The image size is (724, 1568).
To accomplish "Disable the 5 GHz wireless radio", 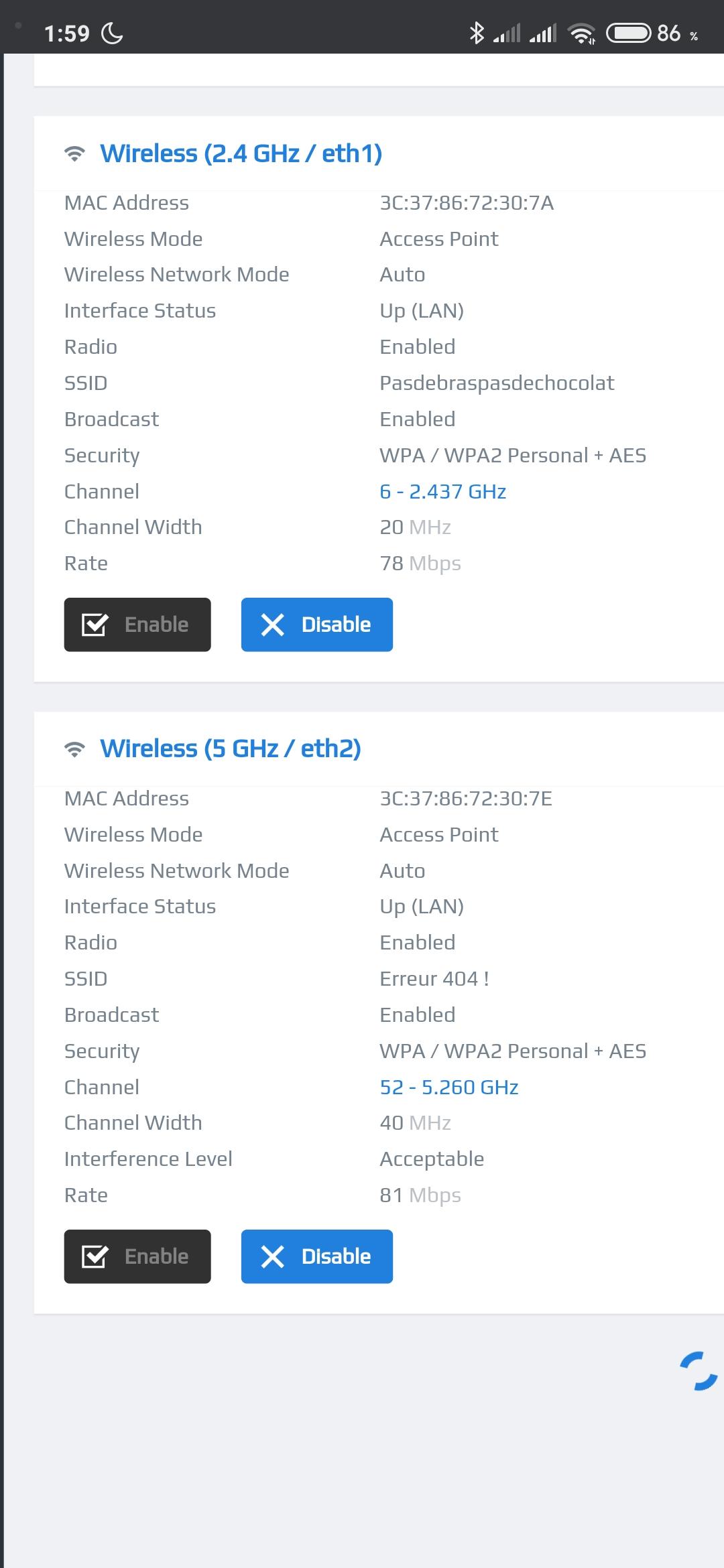I will pos(316,1256).
